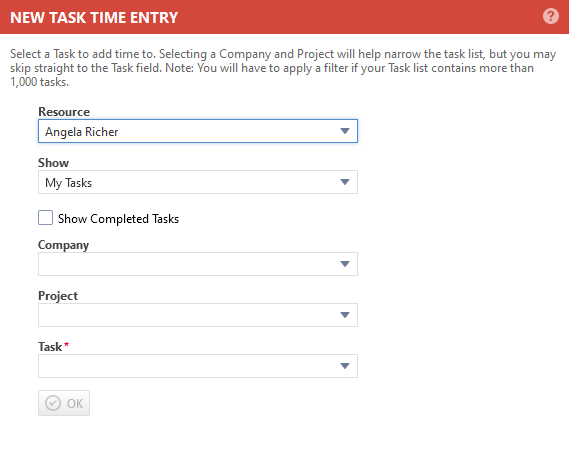Click the New Task Time Entry title
Viewport: 569px width, 471px height.
click(94, 17)
